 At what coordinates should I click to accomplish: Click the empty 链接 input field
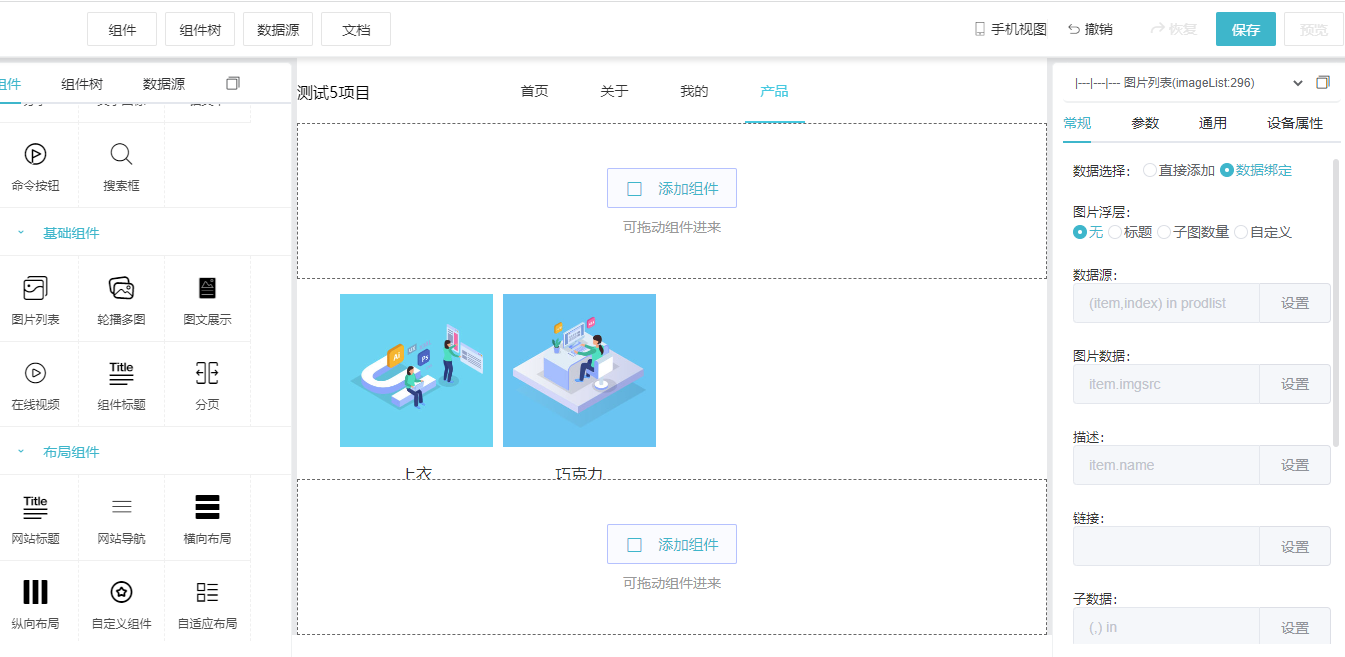(1166, 546)
